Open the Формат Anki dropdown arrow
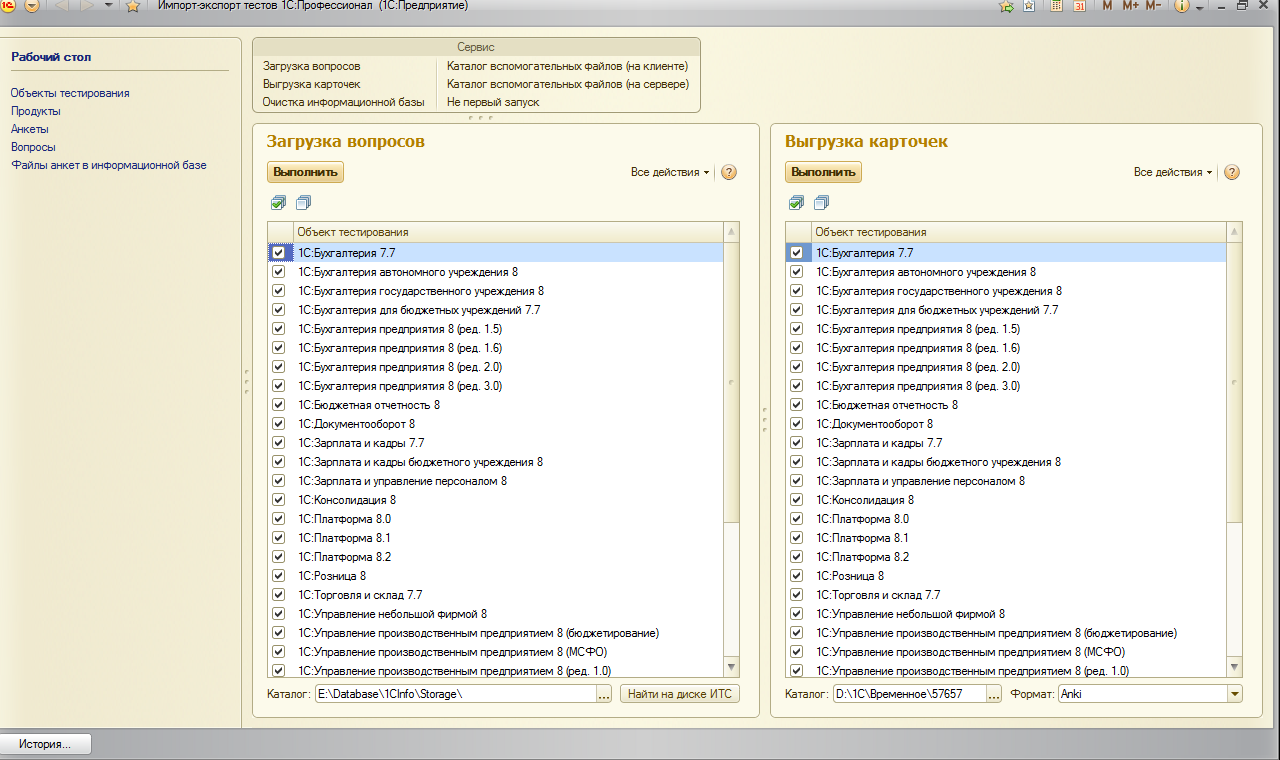The image size is (1280, 760). point(1234,694)
